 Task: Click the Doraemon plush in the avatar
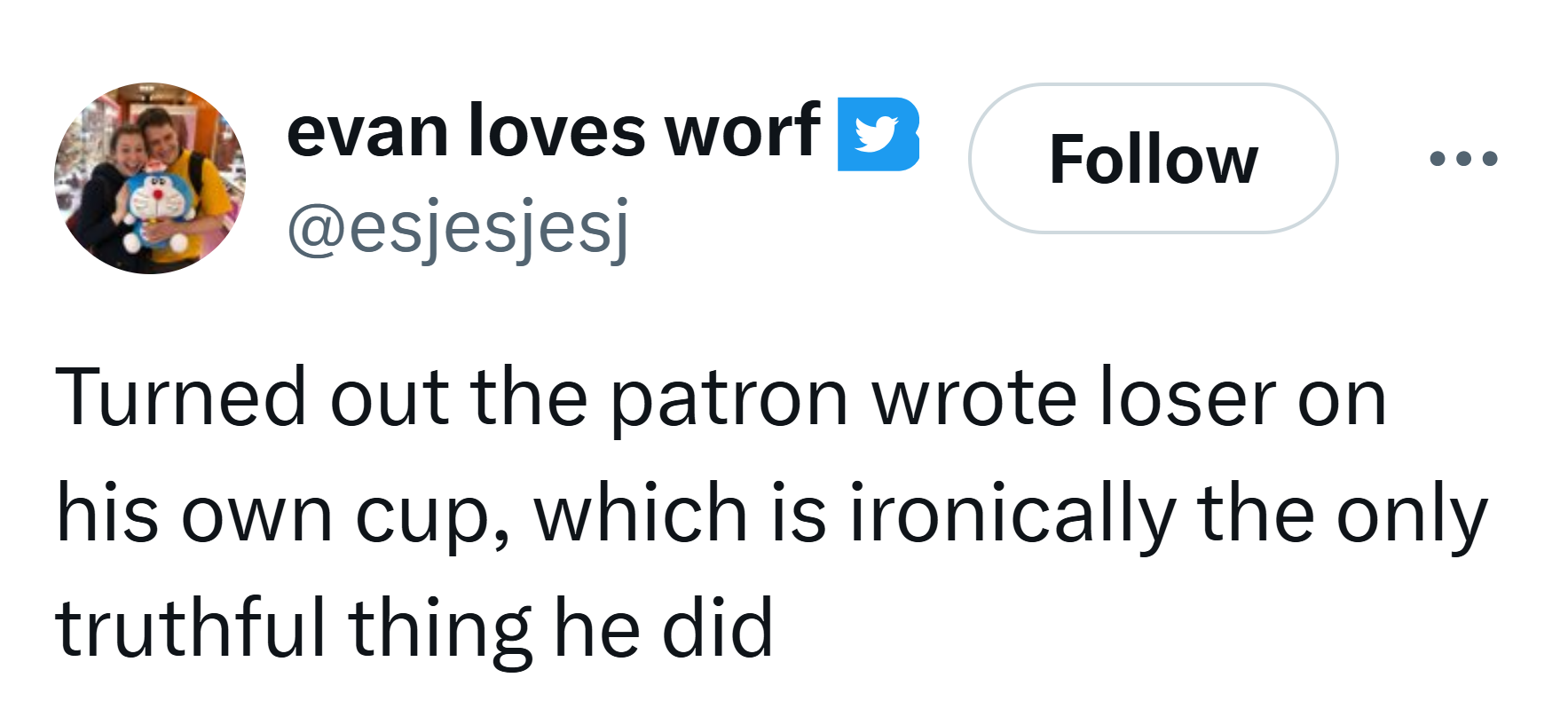point(157,209)
